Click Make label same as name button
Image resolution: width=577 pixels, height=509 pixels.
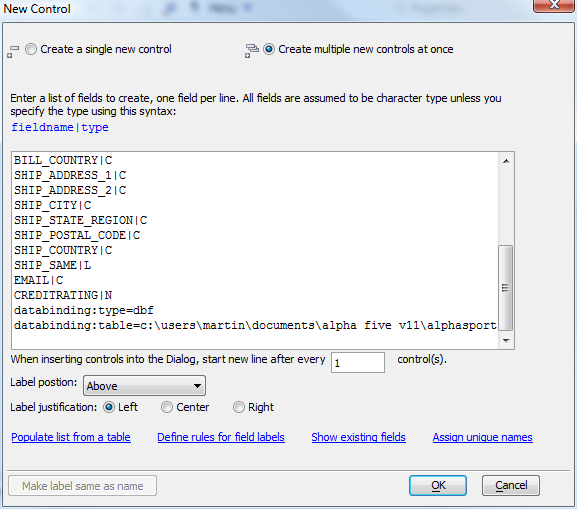pyautogui.click(x=82, y=486)
